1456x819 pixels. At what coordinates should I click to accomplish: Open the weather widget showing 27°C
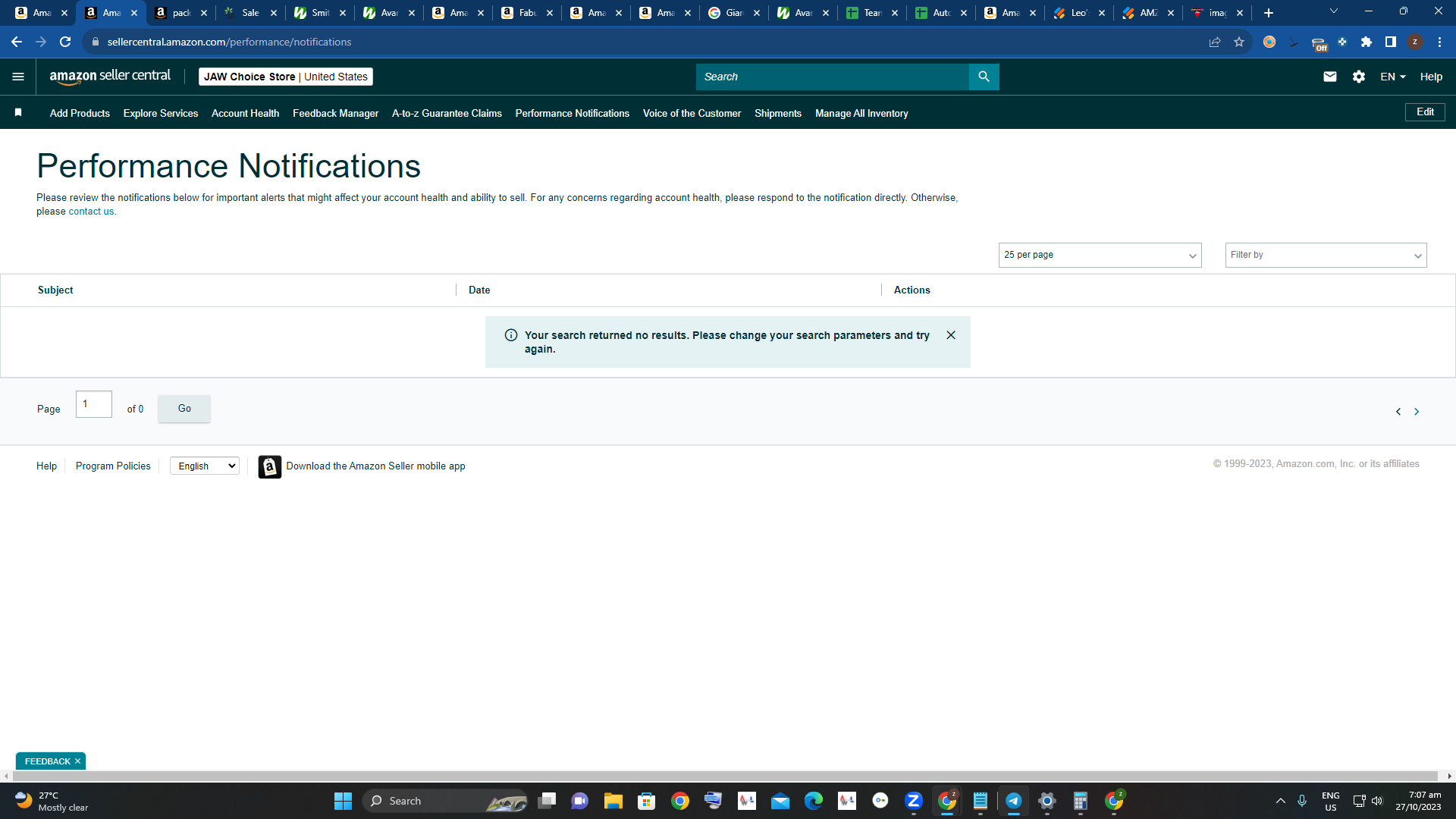(x=52, y=801)
